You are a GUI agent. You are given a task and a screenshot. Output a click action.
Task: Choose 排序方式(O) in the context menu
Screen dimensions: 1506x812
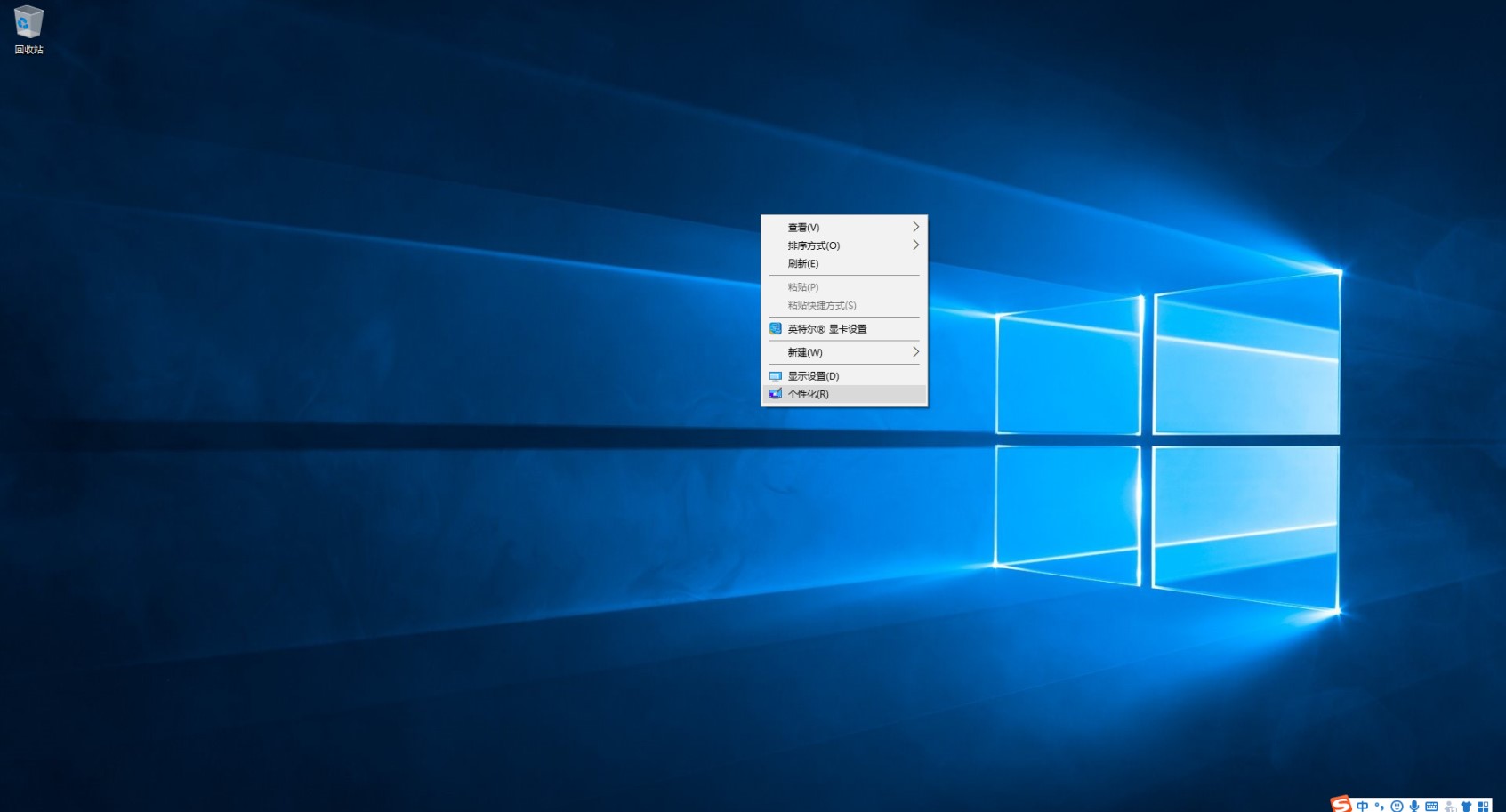click(x=844, y=245)
